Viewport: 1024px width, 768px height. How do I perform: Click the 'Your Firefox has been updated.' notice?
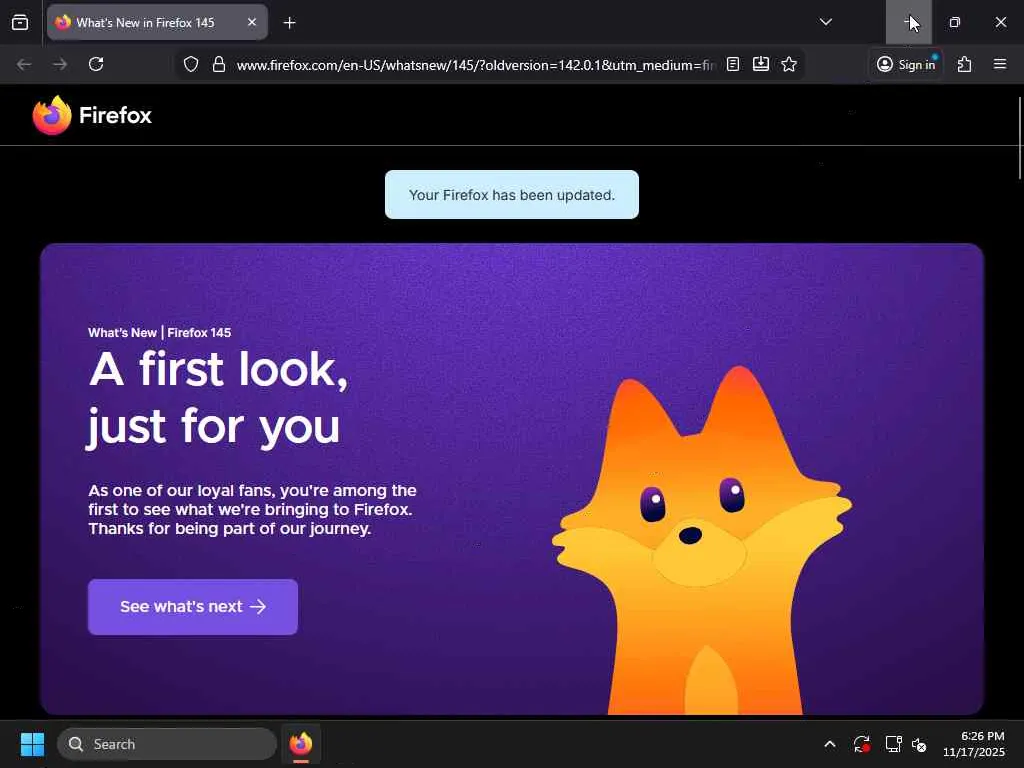click(512, 195)
